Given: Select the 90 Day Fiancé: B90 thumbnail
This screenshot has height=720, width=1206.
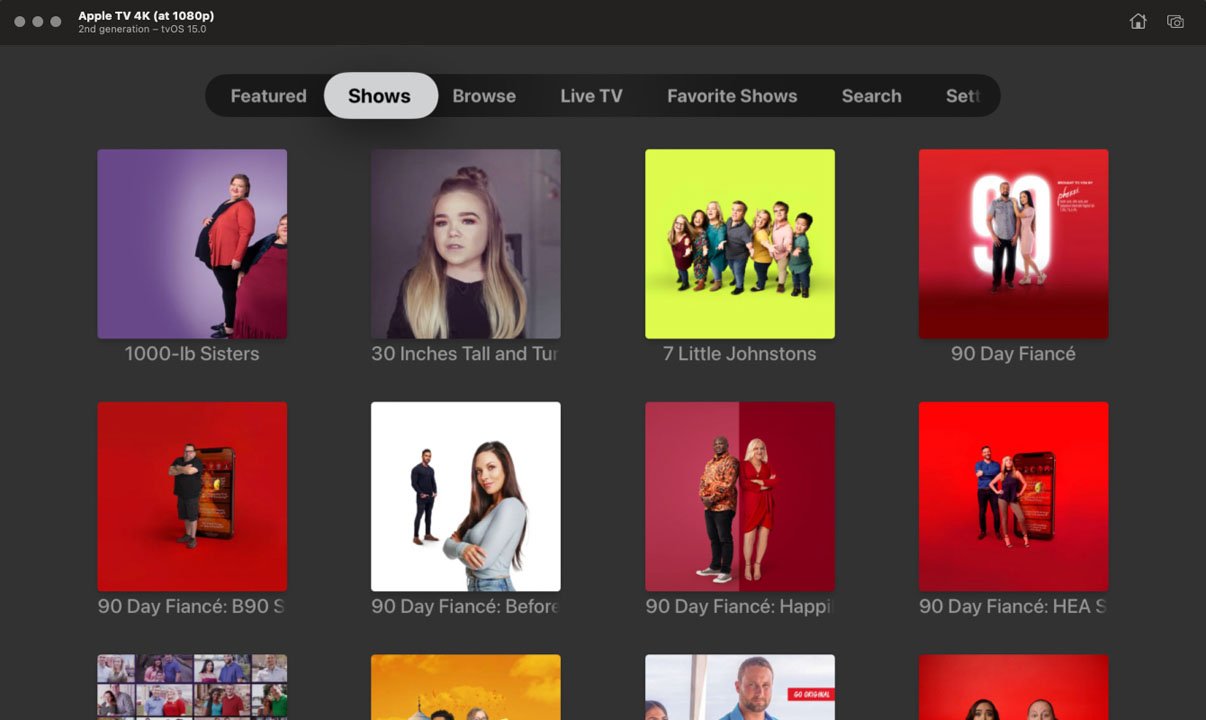Looking at the screenshot, I should click(192, 496).
